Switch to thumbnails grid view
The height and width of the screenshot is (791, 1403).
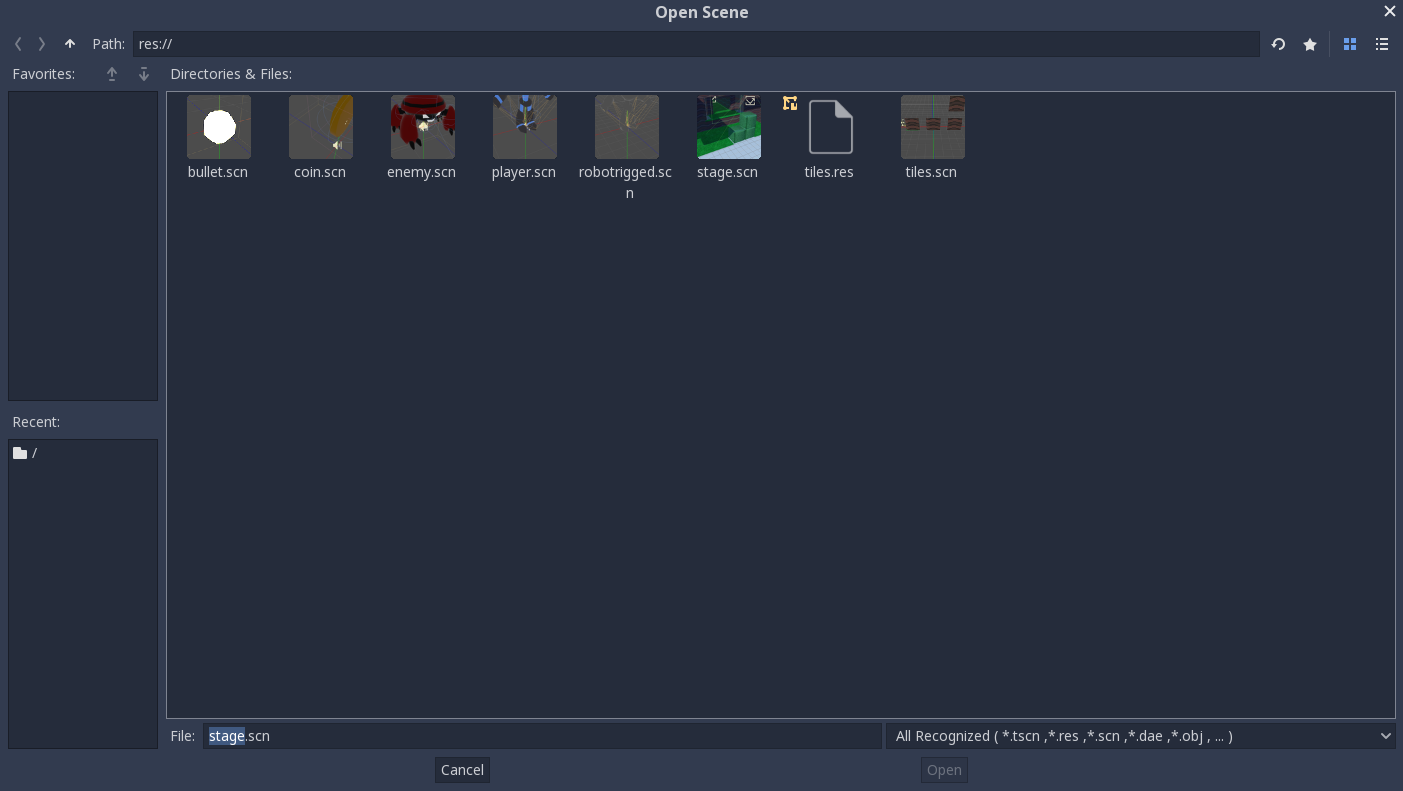pyautogui.click(x=1350, y=44)
